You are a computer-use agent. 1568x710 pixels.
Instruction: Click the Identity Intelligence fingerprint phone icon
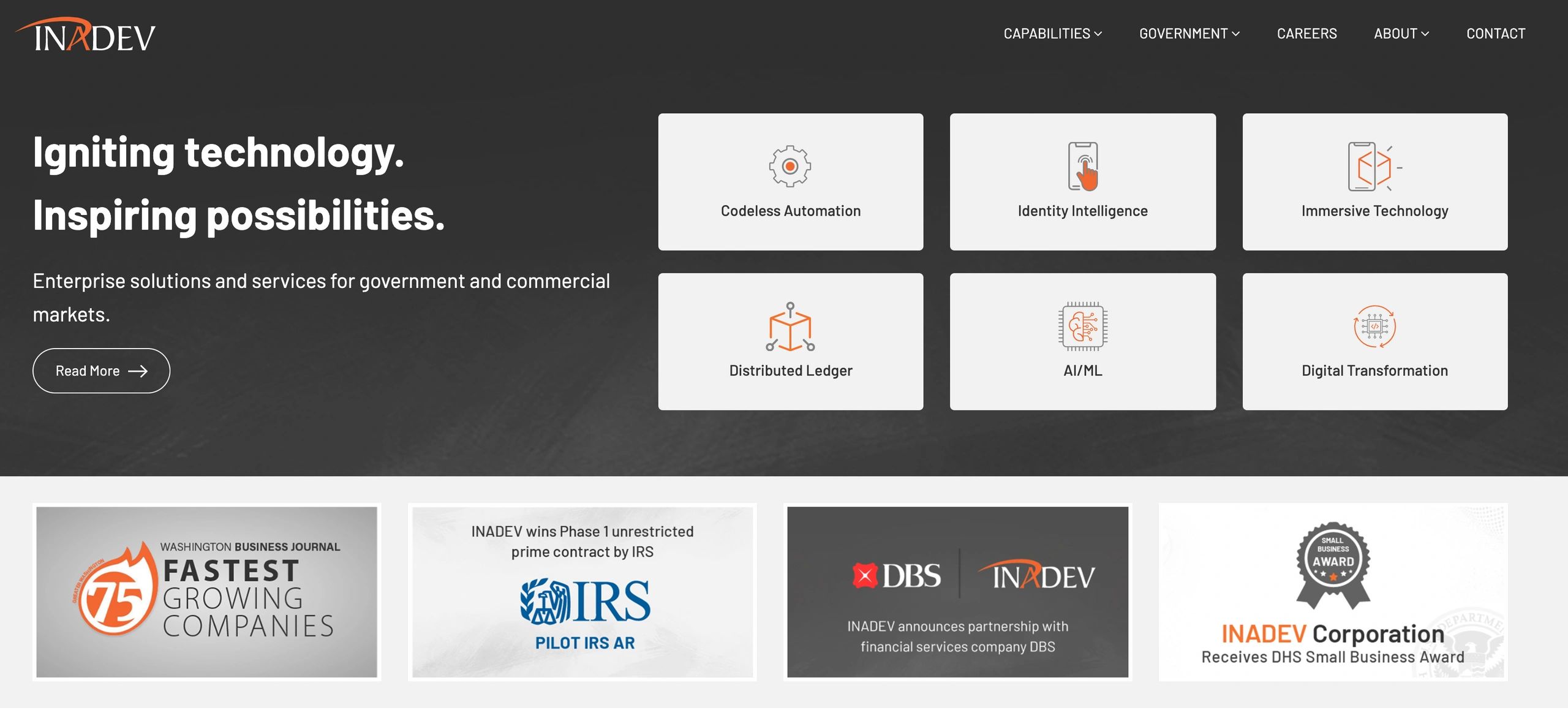[x=1083, y=167]
